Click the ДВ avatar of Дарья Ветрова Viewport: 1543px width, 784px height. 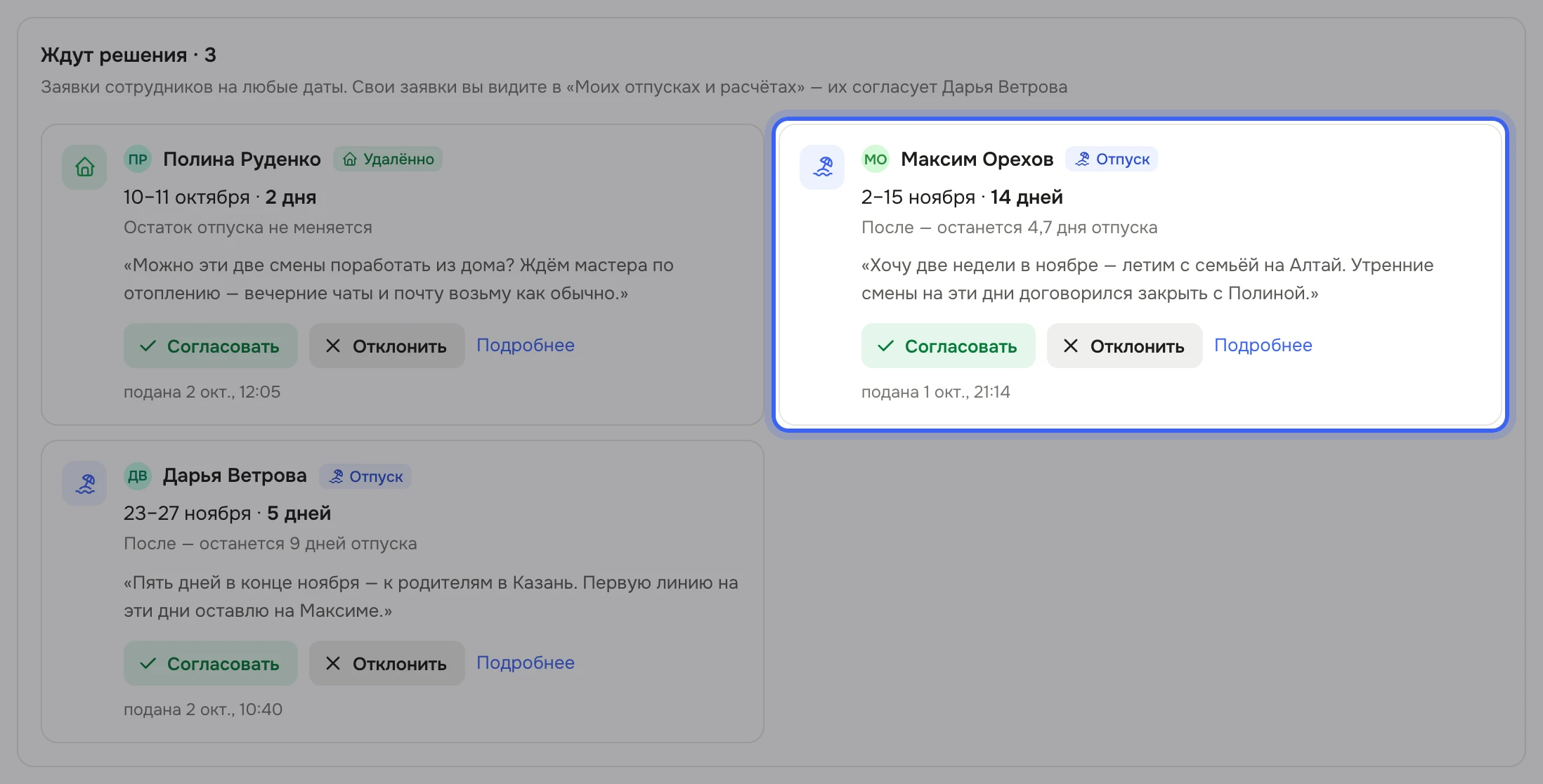tap(138, 476)
